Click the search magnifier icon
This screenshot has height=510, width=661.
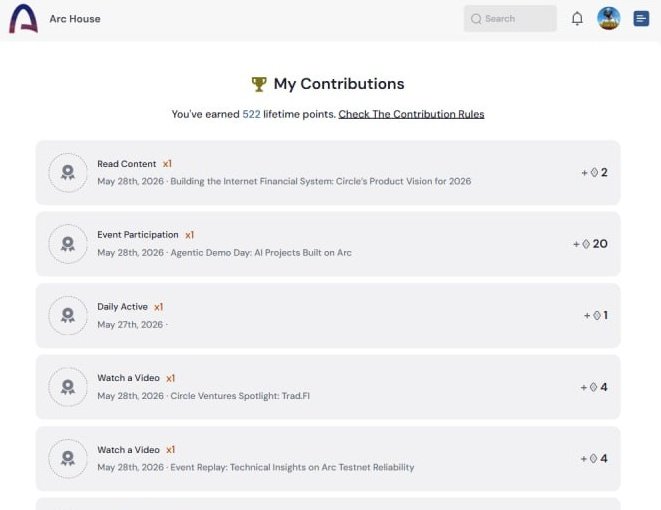click(x=476, y=19)
